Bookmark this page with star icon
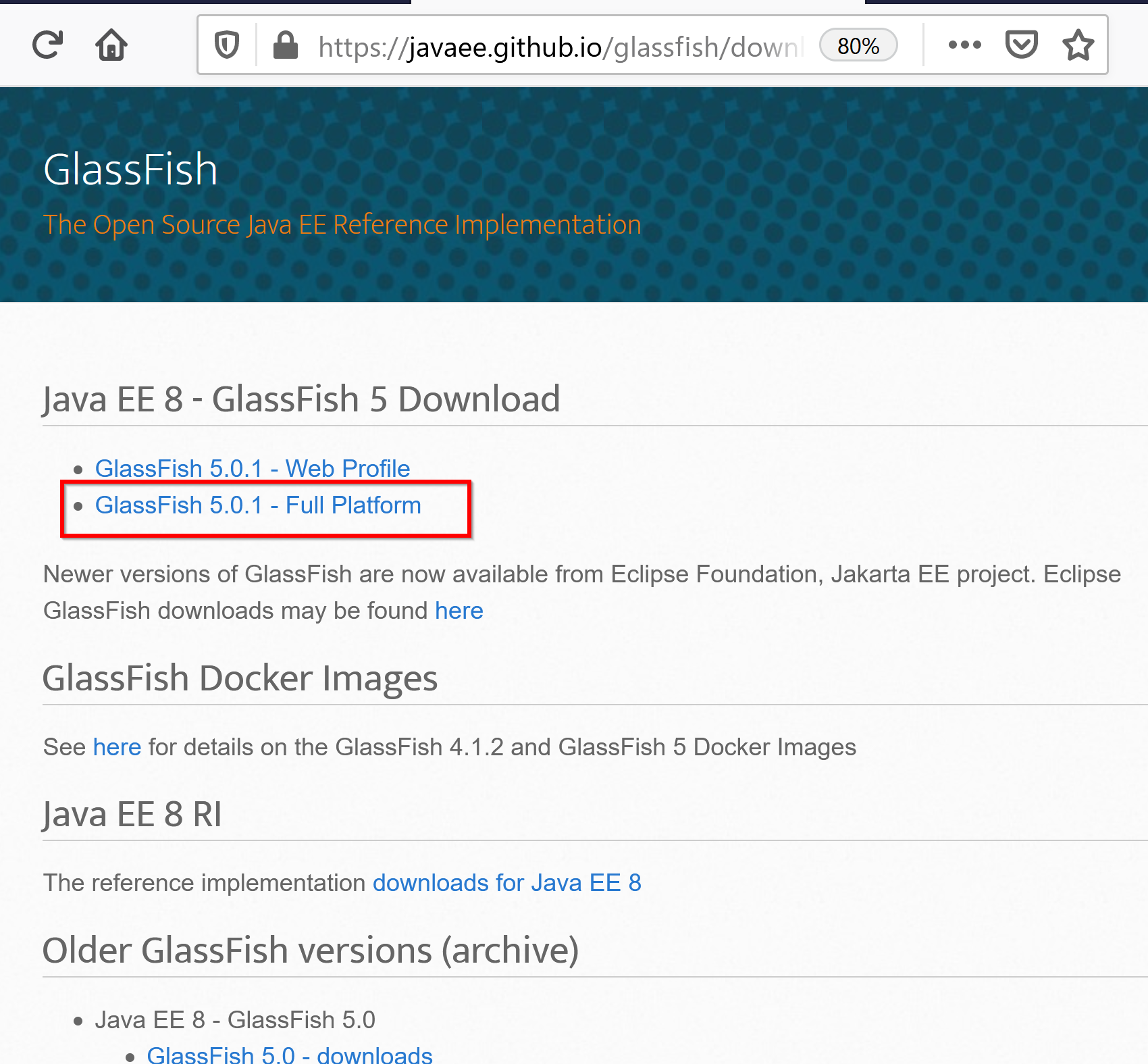Image resolution: width=1148 pixels, height=1064 pixels. pos(1078,45)
